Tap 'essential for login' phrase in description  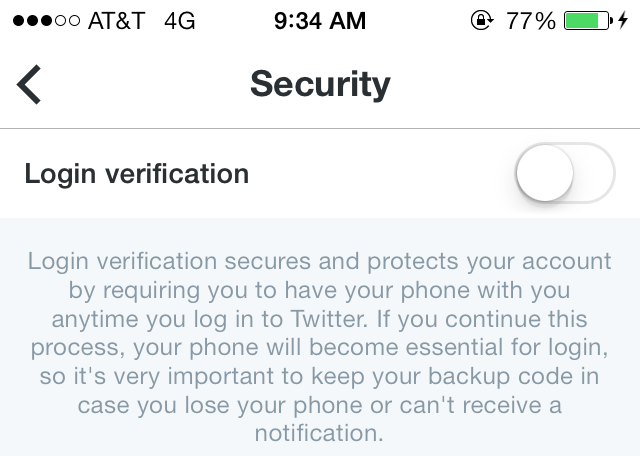pyautogui.click(x=507, y=347)
